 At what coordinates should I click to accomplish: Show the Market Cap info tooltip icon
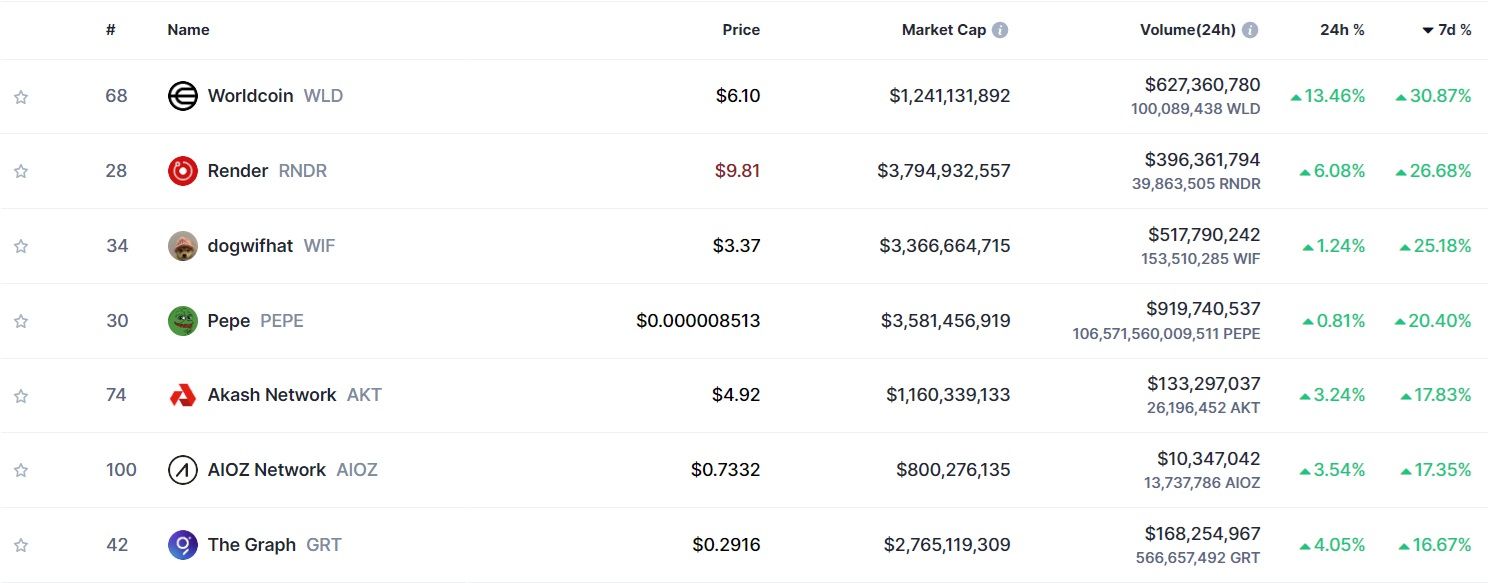pos(1000,30)
